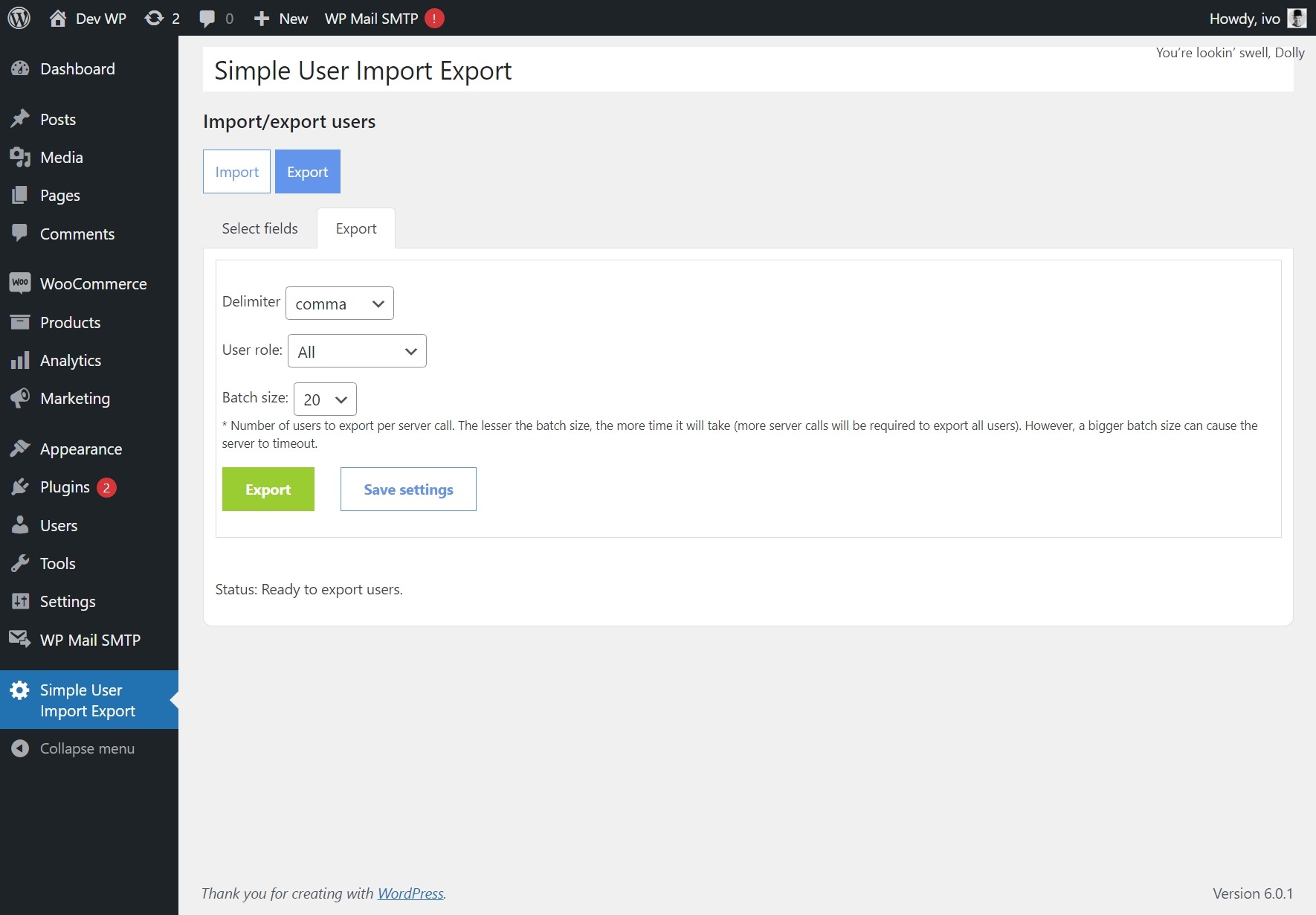Open the WooCommerce menu label
Image resolution: width=1316 pixels, height=915 pixels.
coord(94,283)
